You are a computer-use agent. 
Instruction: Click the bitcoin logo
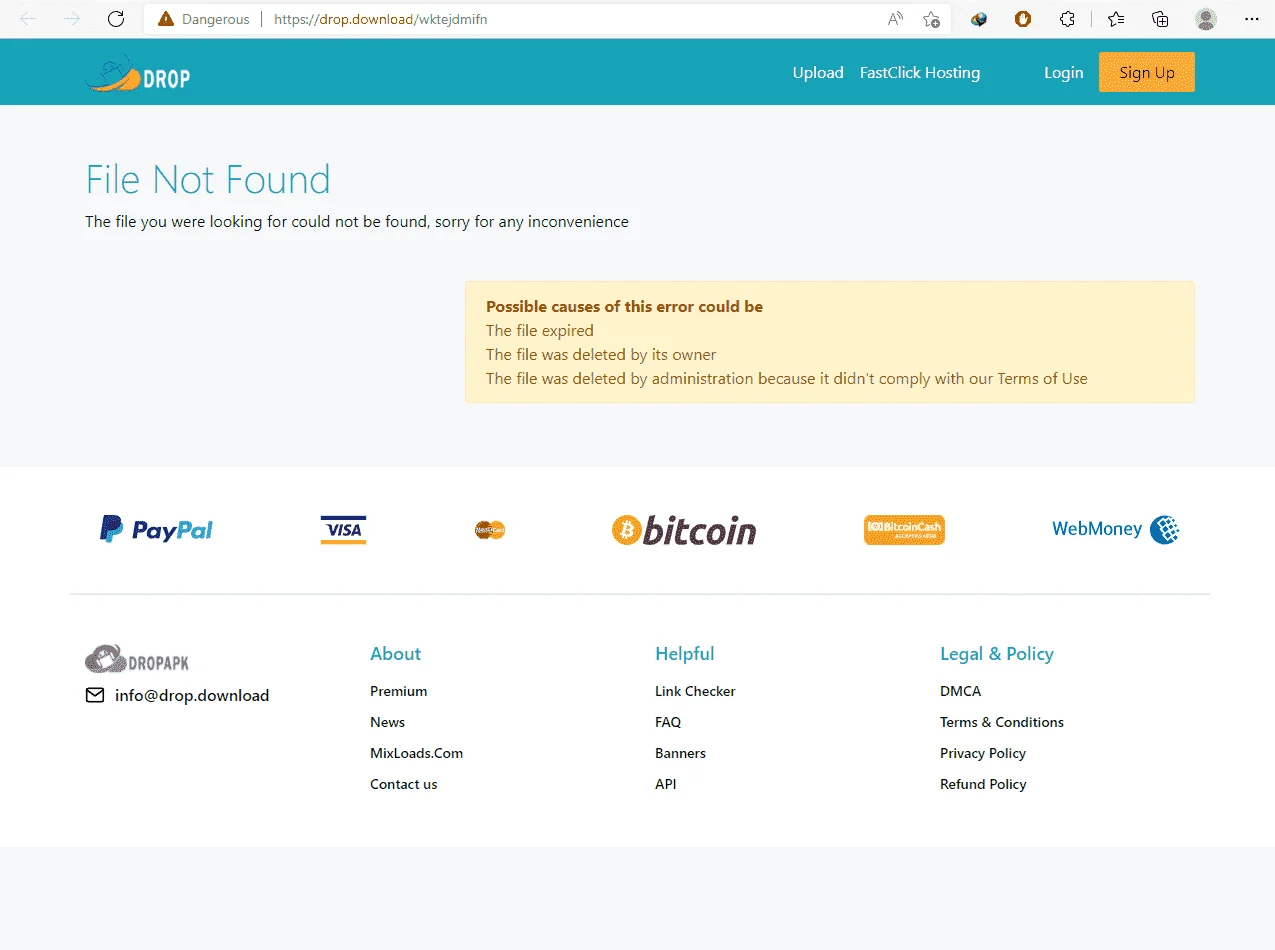pyautogui.click(x=684, y=530)
